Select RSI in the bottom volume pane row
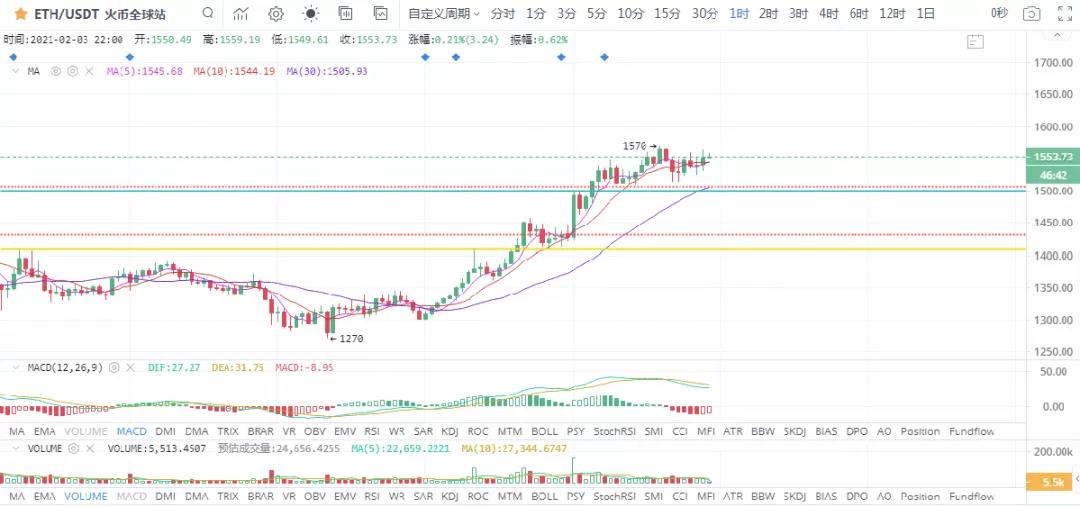The height and width of the screenshot is (507, 1080). [x=372, y=496]
